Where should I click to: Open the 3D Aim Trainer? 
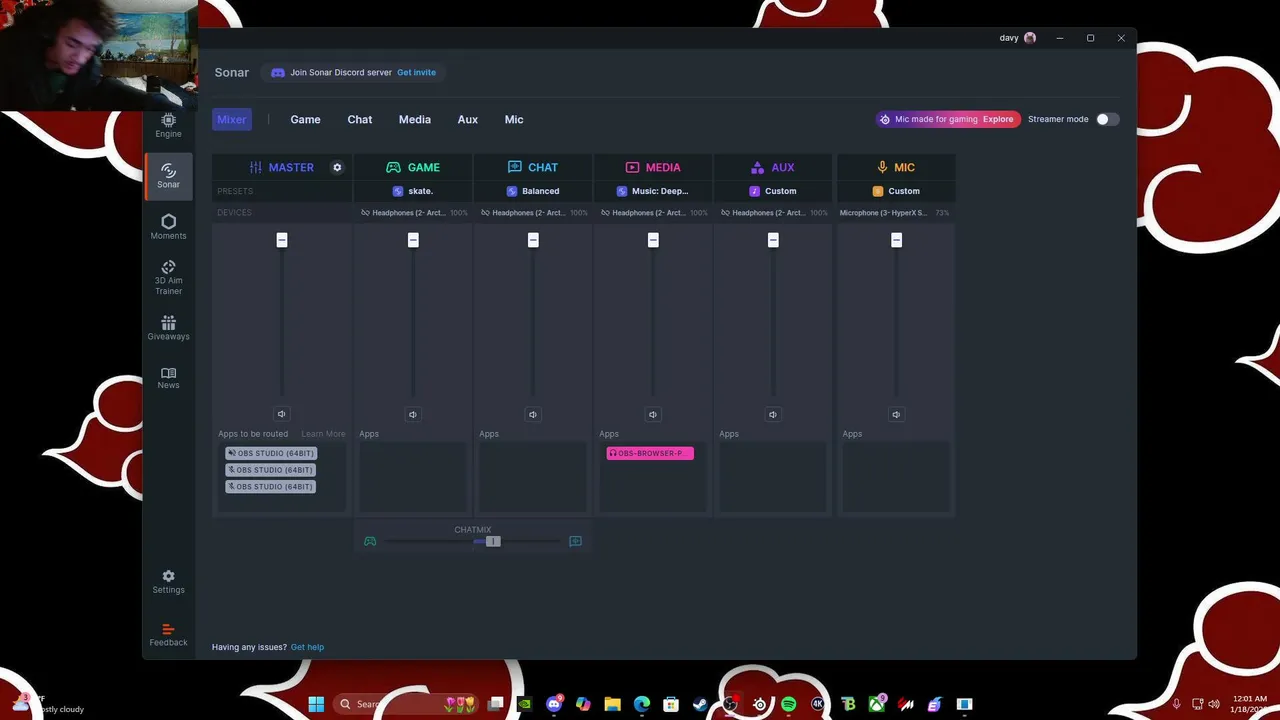click(x=168, y=277)
